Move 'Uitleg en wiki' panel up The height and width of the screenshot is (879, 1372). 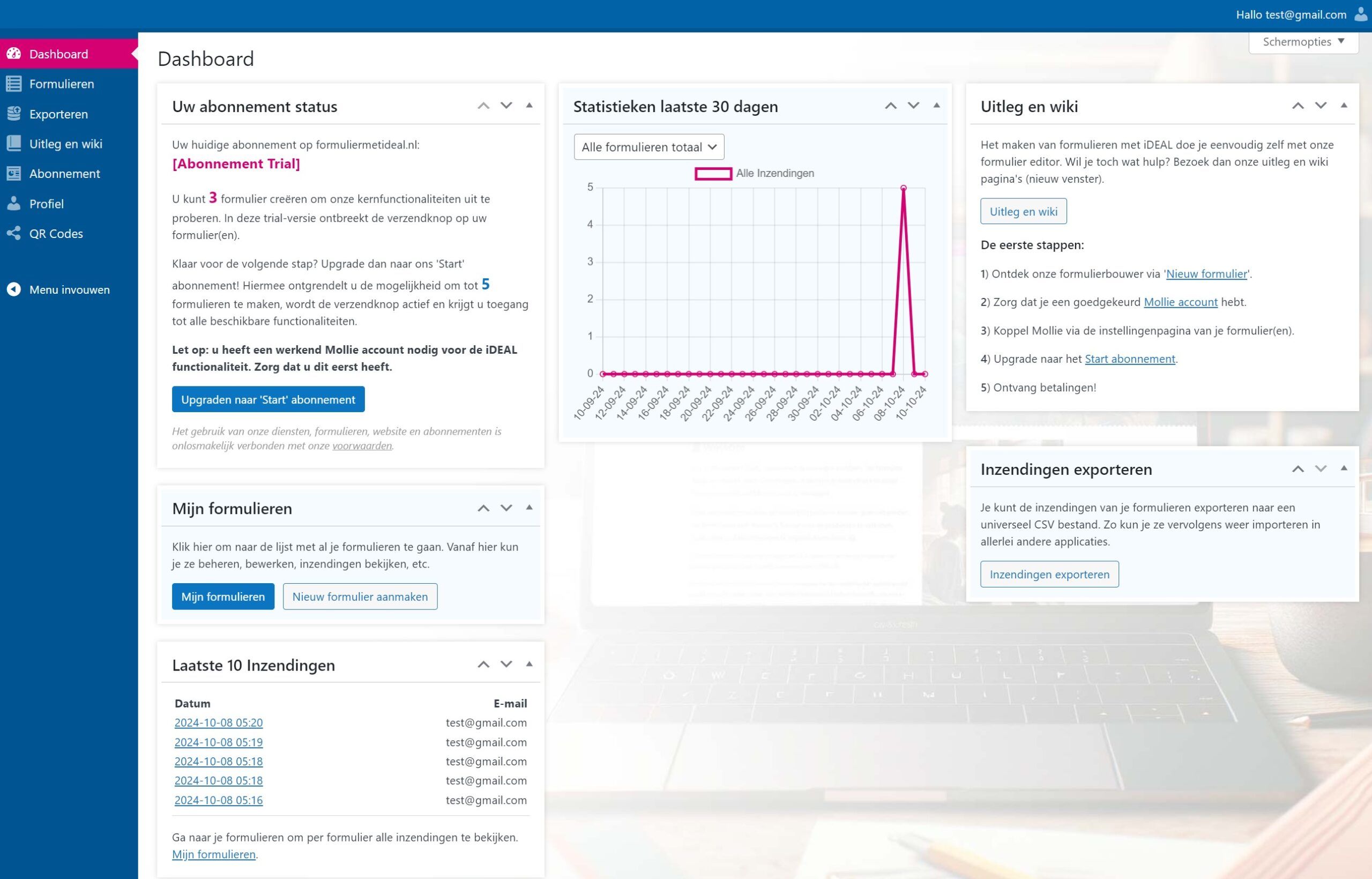click(1298, 106)
